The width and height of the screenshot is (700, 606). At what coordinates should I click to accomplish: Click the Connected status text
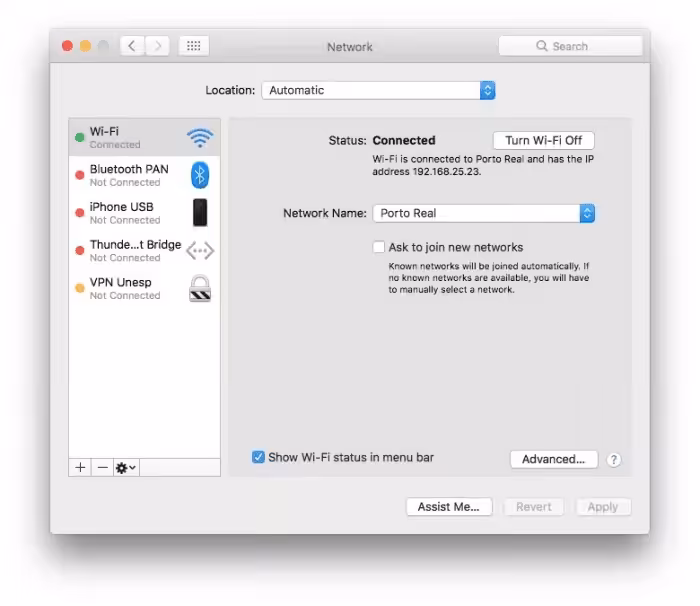[x=404, y=140]
